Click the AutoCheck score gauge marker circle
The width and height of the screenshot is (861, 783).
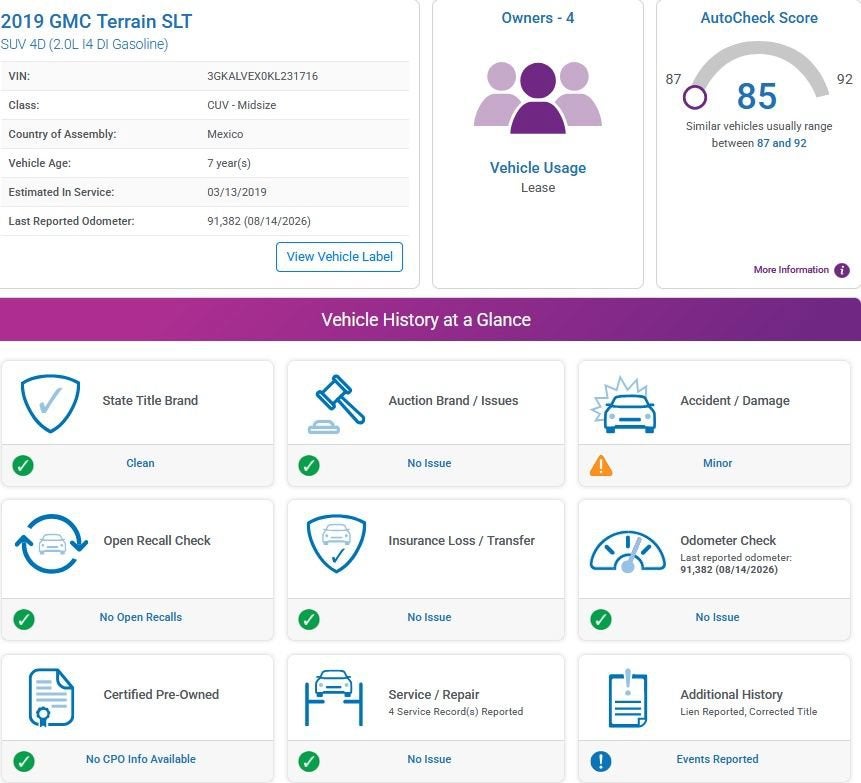pyautogui.click(x=695, y=97)
